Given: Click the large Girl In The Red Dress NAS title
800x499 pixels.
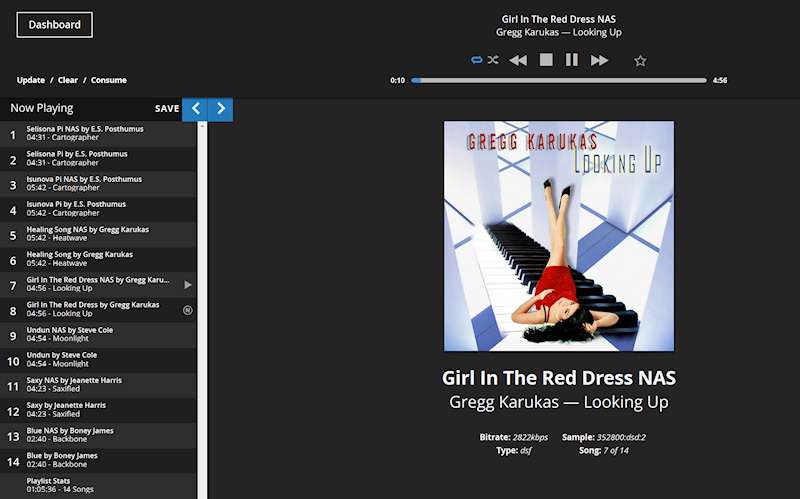Looking at the screenshot, I should pyautogui.click(x=559, y=378).
